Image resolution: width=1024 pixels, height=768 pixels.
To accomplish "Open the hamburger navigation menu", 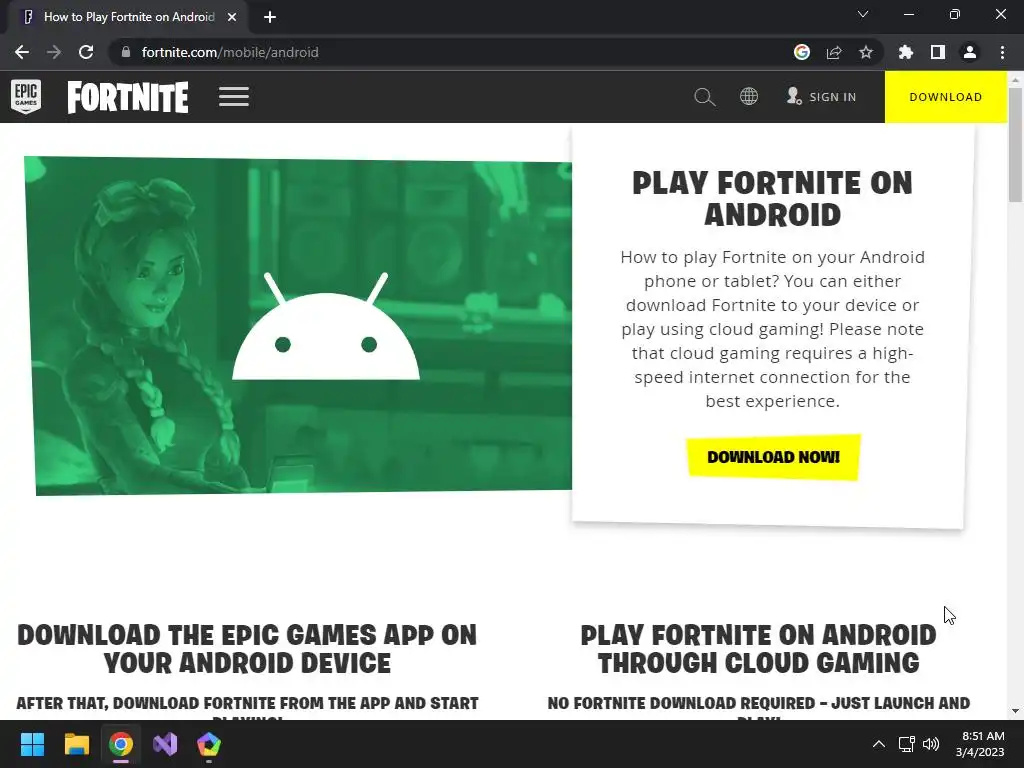I will pyautogui.click(x=234, y=97).
